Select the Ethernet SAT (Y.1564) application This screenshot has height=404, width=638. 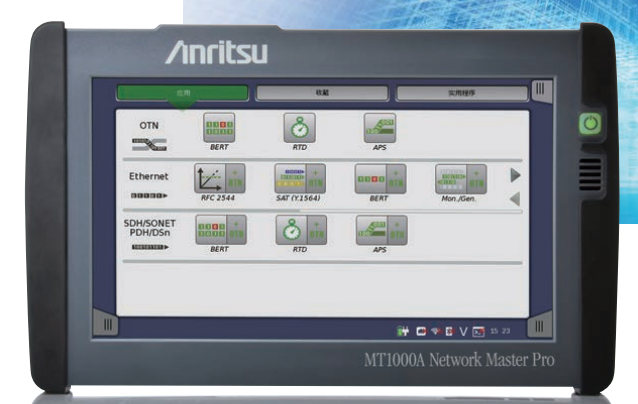click(x=299, y=180)
